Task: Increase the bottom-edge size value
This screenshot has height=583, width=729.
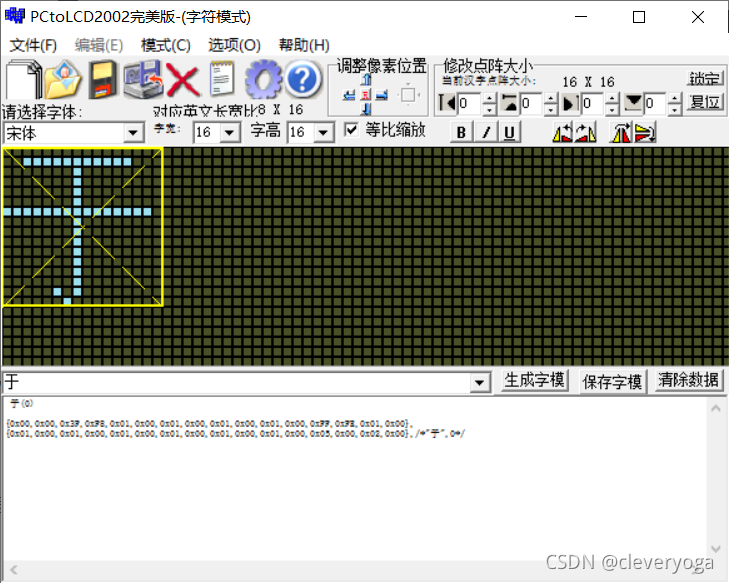Action: tap(675, 99)
